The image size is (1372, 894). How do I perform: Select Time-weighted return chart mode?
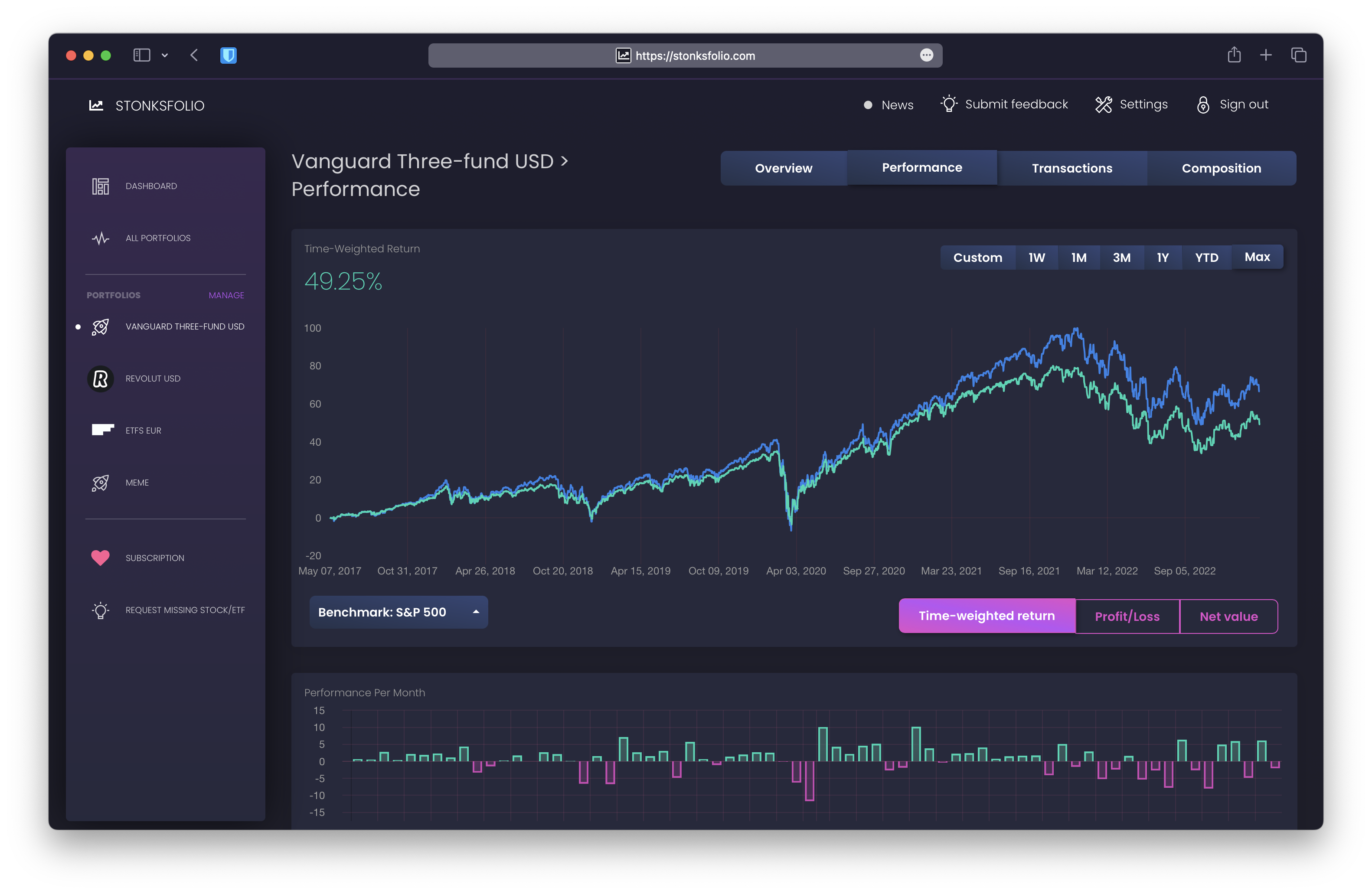tap(987, 616)
